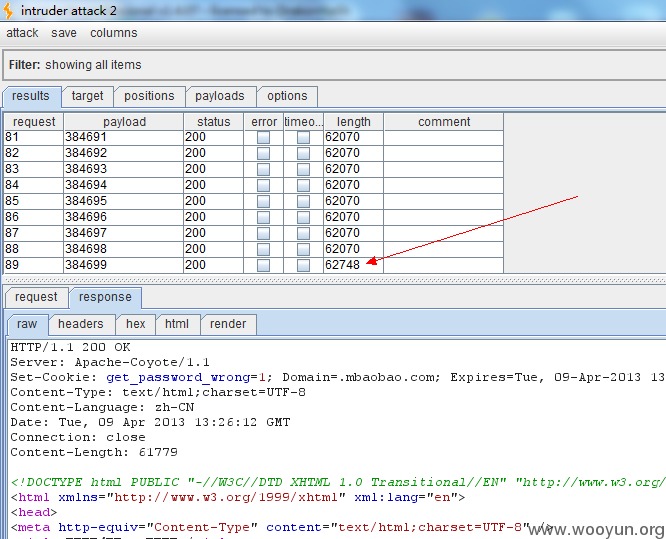Image resolution: width=666 pixels, height=539 pixels.
Task: Select payload cell 384695
Action: pyautogui.click(x=124, y=201)
